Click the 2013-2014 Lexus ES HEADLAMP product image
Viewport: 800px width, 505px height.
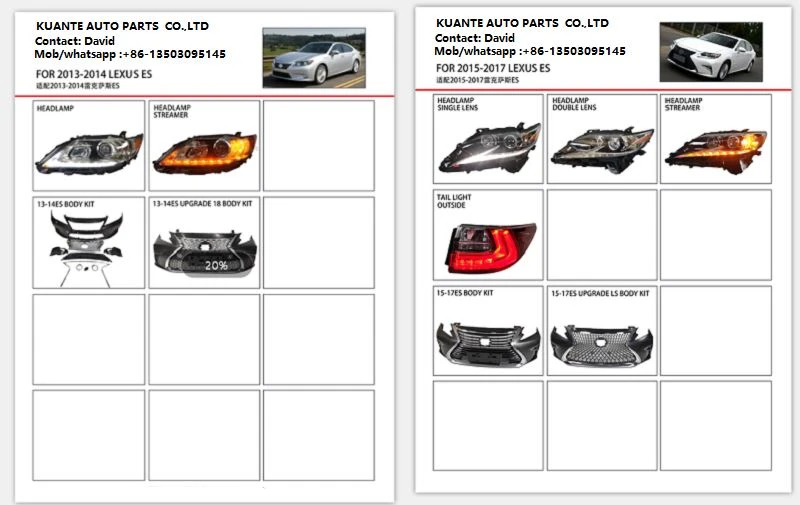pyautogui.click(x=89, y=153)
